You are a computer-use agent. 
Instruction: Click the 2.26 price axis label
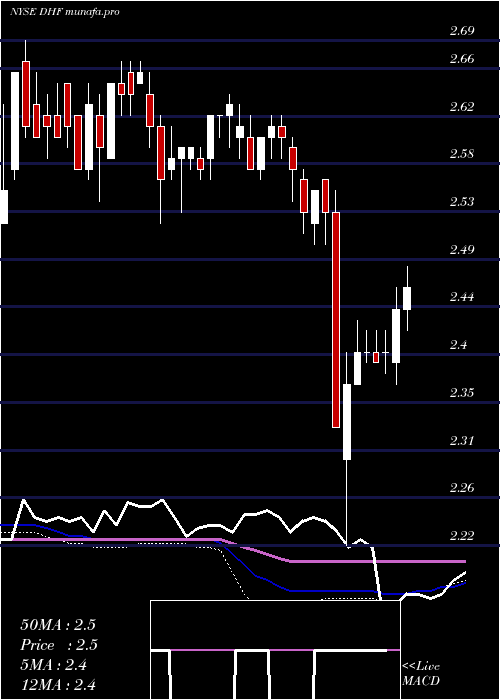462,488
